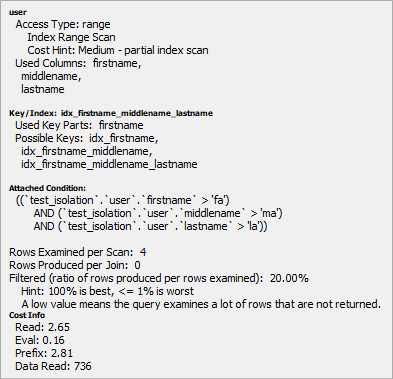Click the 'Cost Info' heading
This screenshot has width=393, height=379.
click(27, 315)
